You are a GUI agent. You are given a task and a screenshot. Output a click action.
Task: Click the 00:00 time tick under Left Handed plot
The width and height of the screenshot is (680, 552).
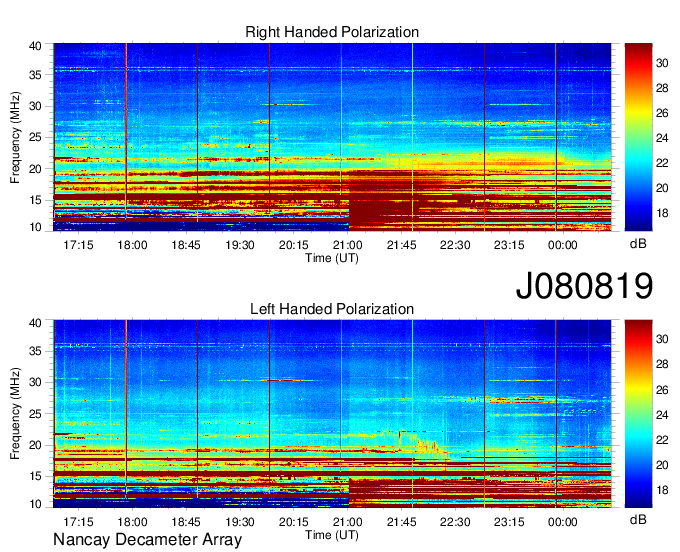point(562,522)
